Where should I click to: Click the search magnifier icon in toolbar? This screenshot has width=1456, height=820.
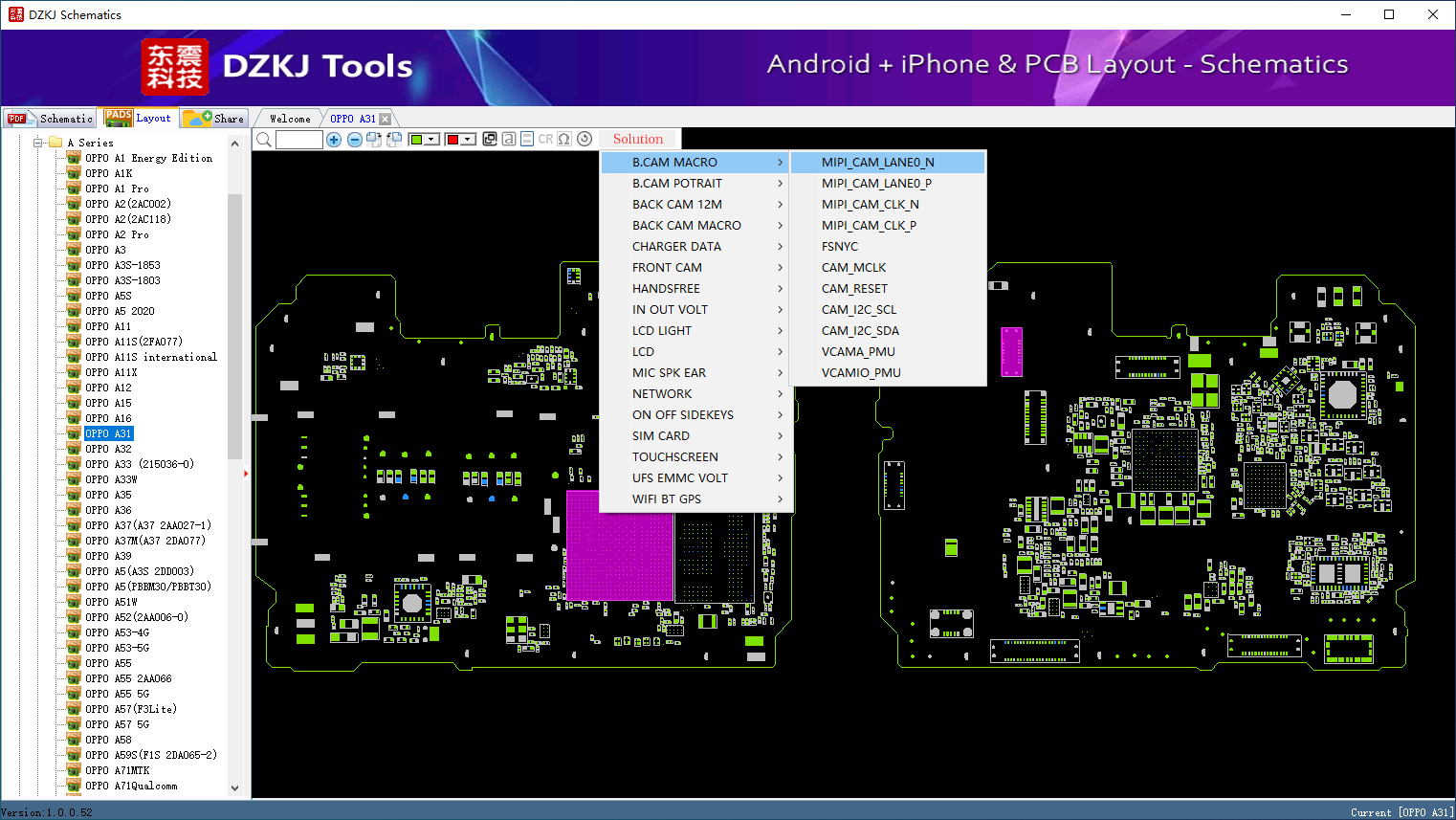click(x=264, y=140)
